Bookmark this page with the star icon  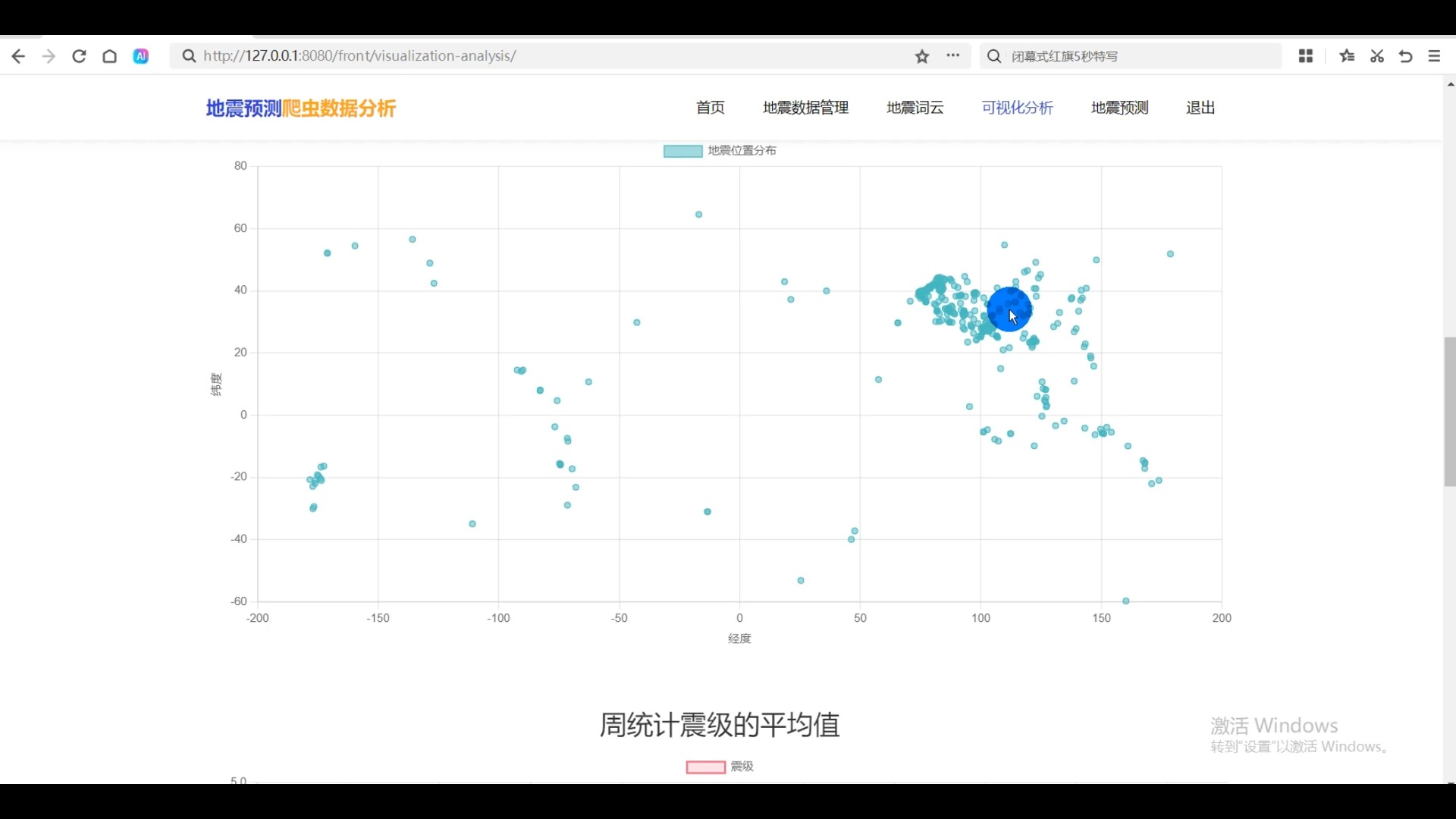coord(922,56)
